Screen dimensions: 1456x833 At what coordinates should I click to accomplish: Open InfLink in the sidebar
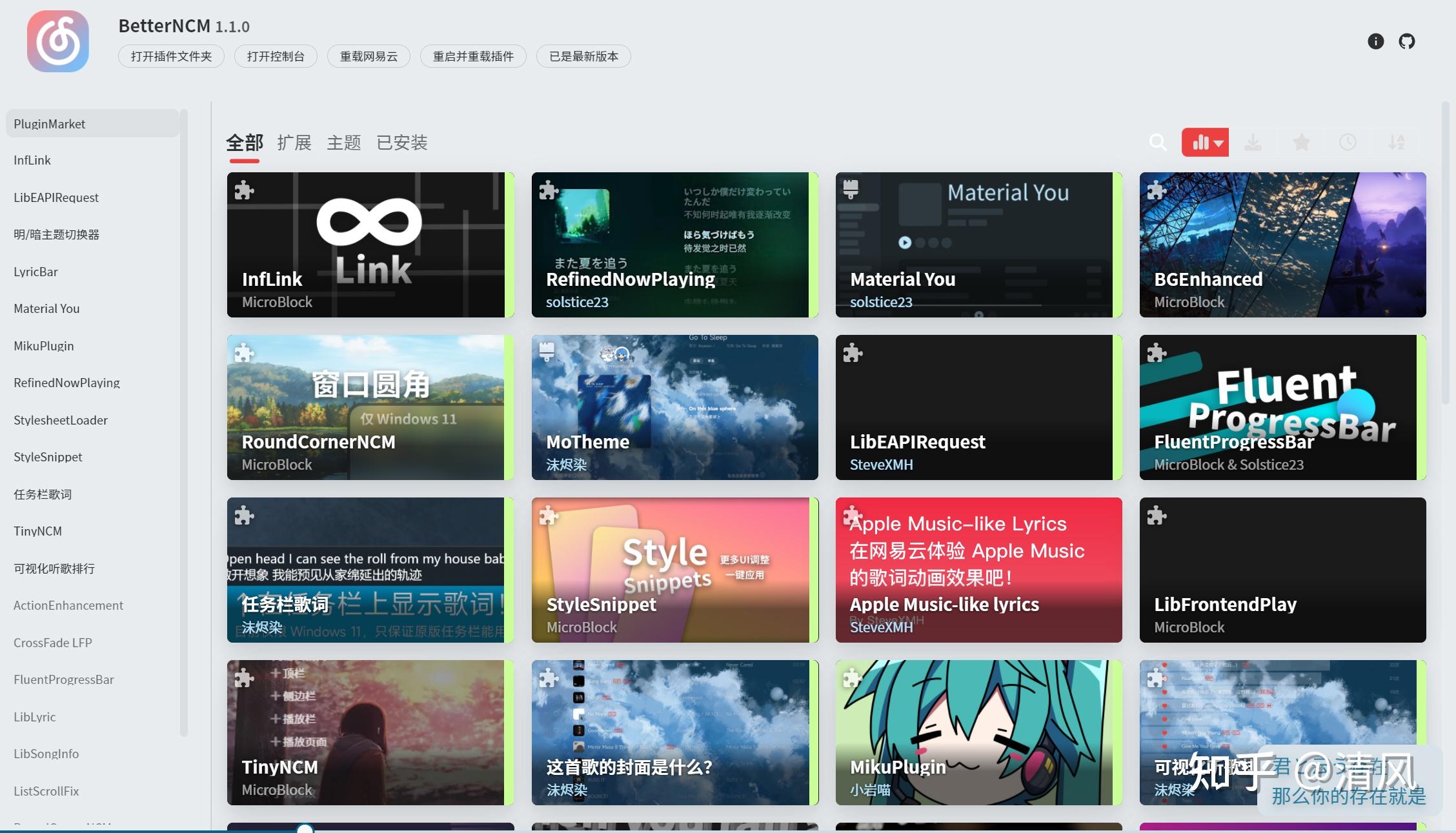(32, 160)
